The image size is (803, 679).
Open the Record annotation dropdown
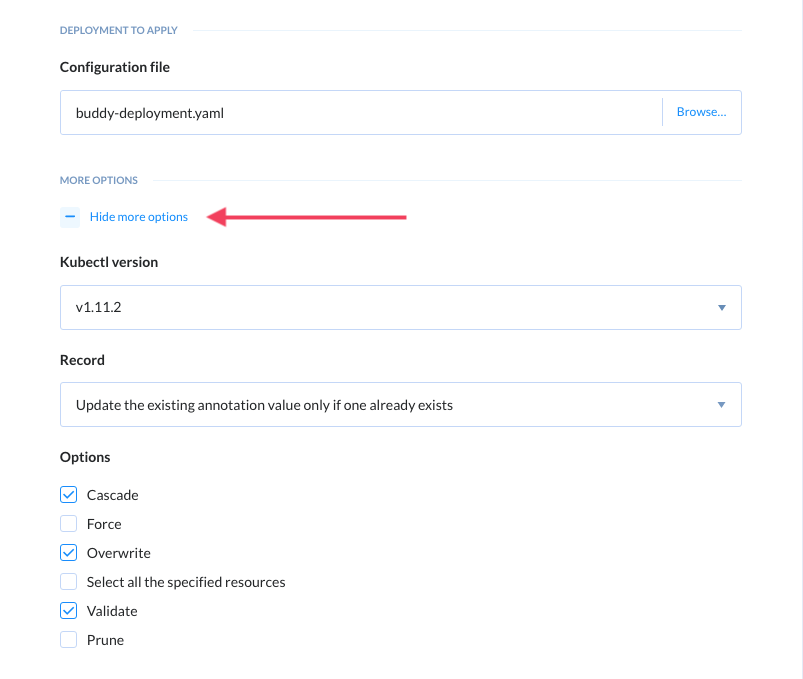(x=400, y=405)
